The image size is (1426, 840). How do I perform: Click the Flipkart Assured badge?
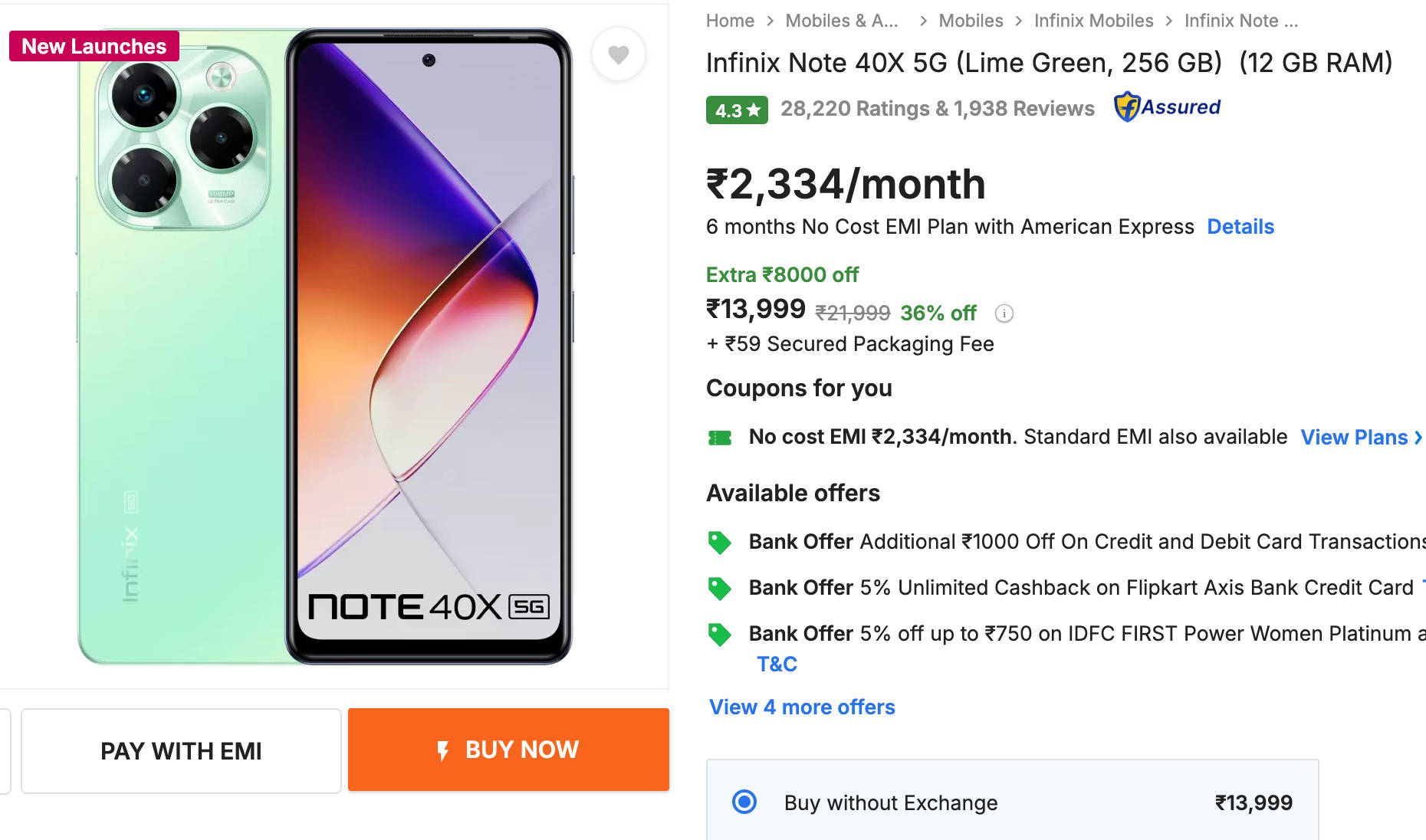1167,107
